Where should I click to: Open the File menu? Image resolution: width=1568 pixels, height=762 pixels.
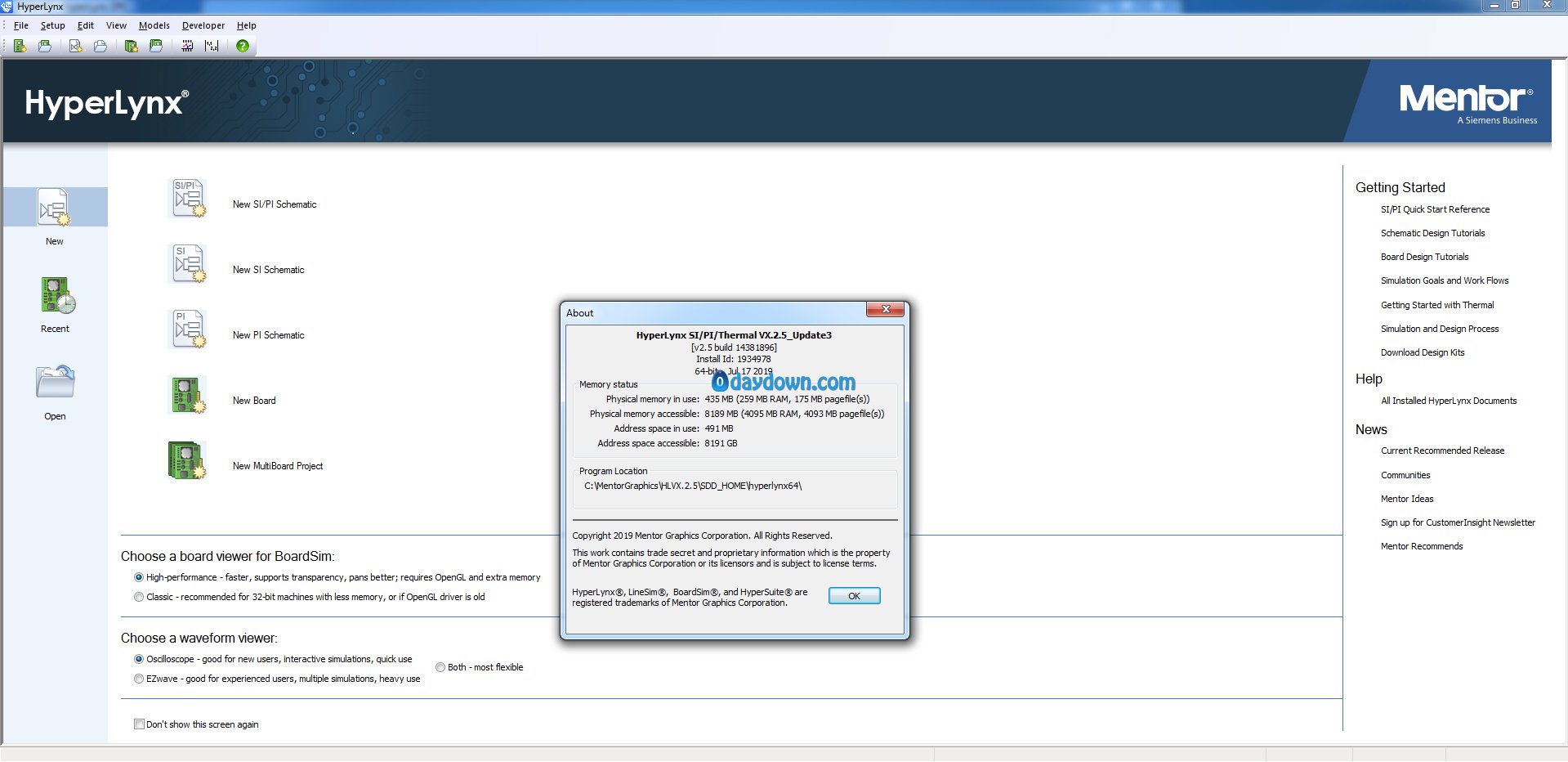(x=21, y=25)
